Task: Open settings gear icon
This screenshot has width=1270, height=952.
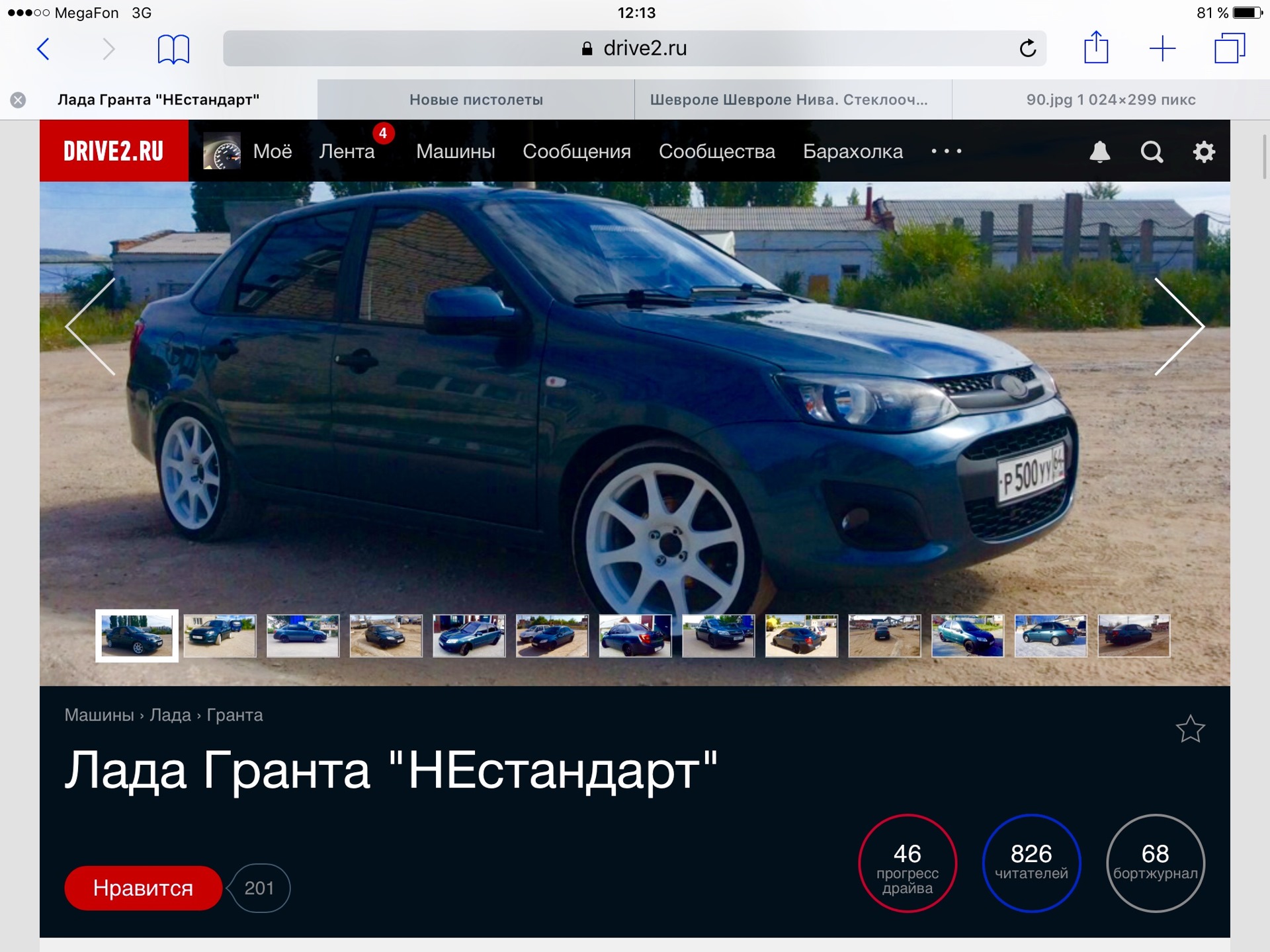Action: pos(1204,152)
